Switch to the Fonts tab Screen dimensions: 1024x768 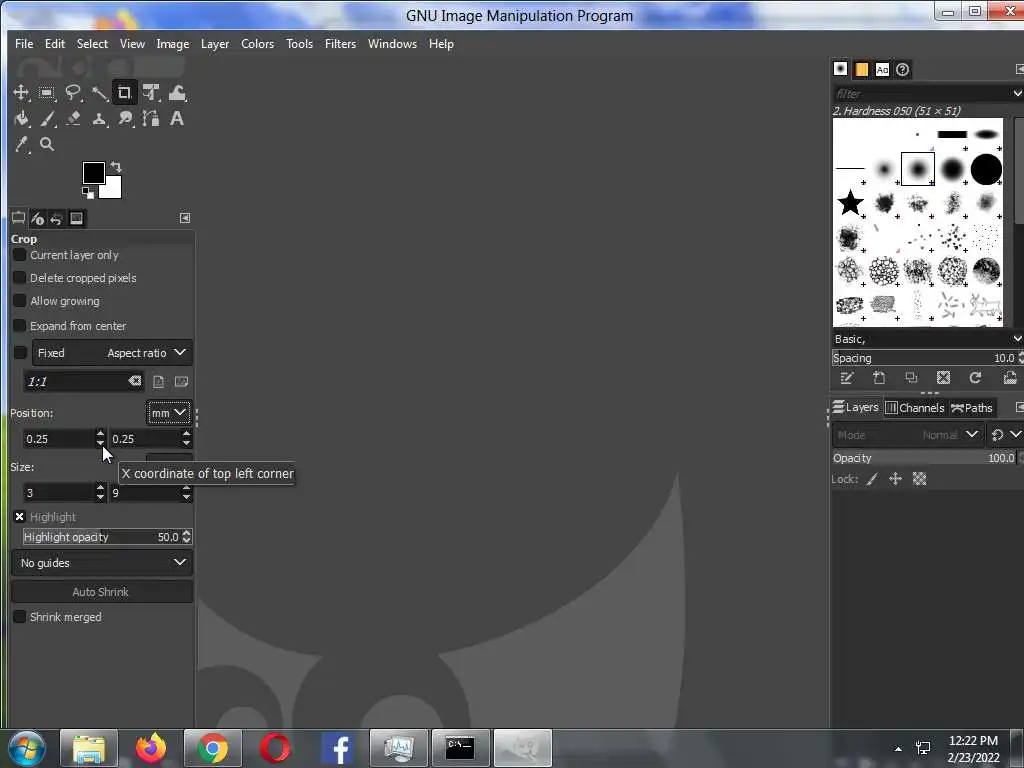coord(882,69)
